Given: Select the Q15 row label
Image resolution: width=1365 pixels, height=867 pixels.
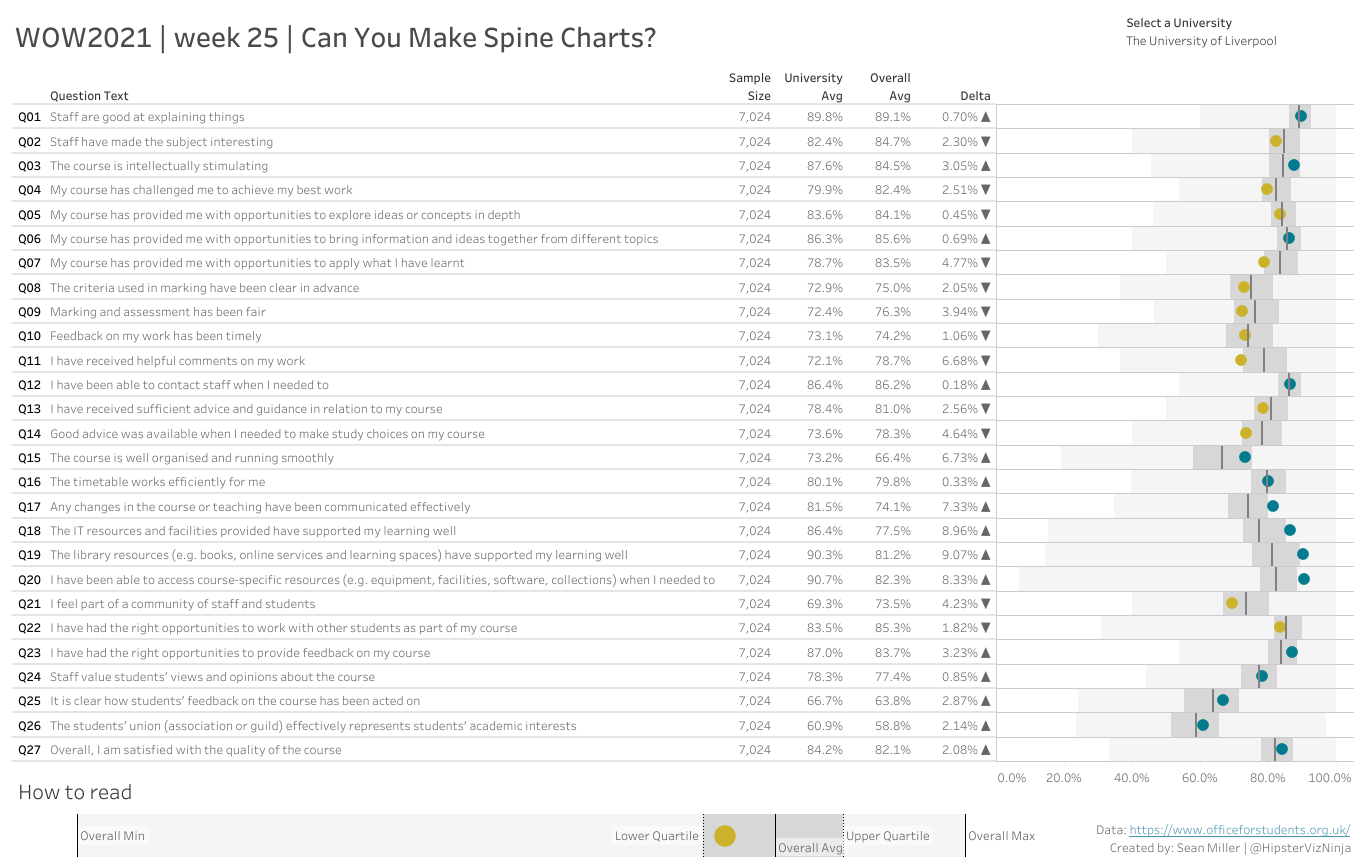Looking at the screenshot, I should click(x=29, y=458).
